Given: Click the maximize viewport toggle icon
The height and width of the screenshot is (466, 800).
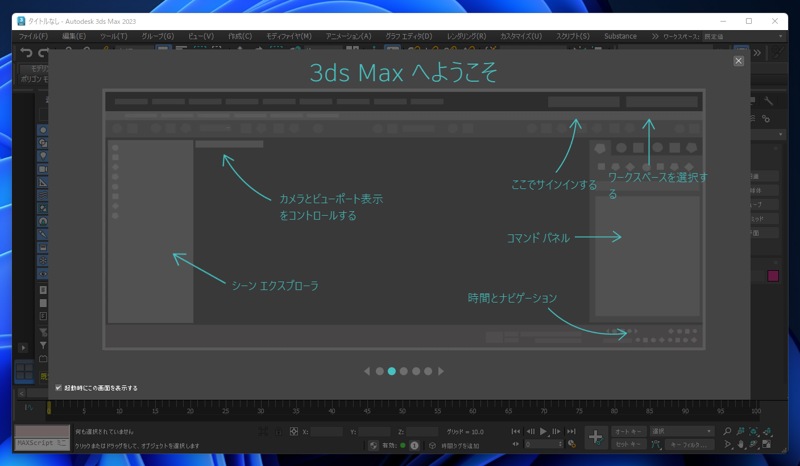Looking at the screenshot, I should pyautogui.click(x=766, y=445).
